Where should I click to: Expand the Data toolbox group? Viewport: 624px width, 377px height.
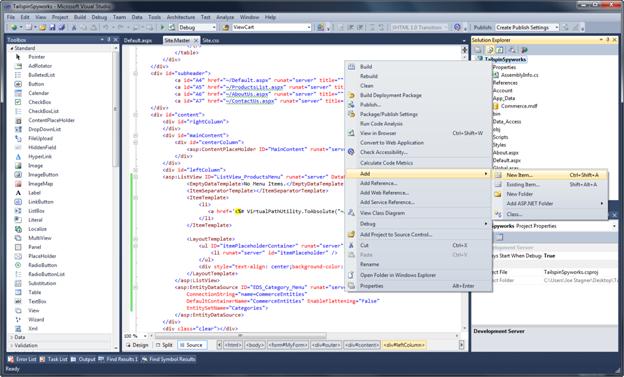[x=11, y=337]
